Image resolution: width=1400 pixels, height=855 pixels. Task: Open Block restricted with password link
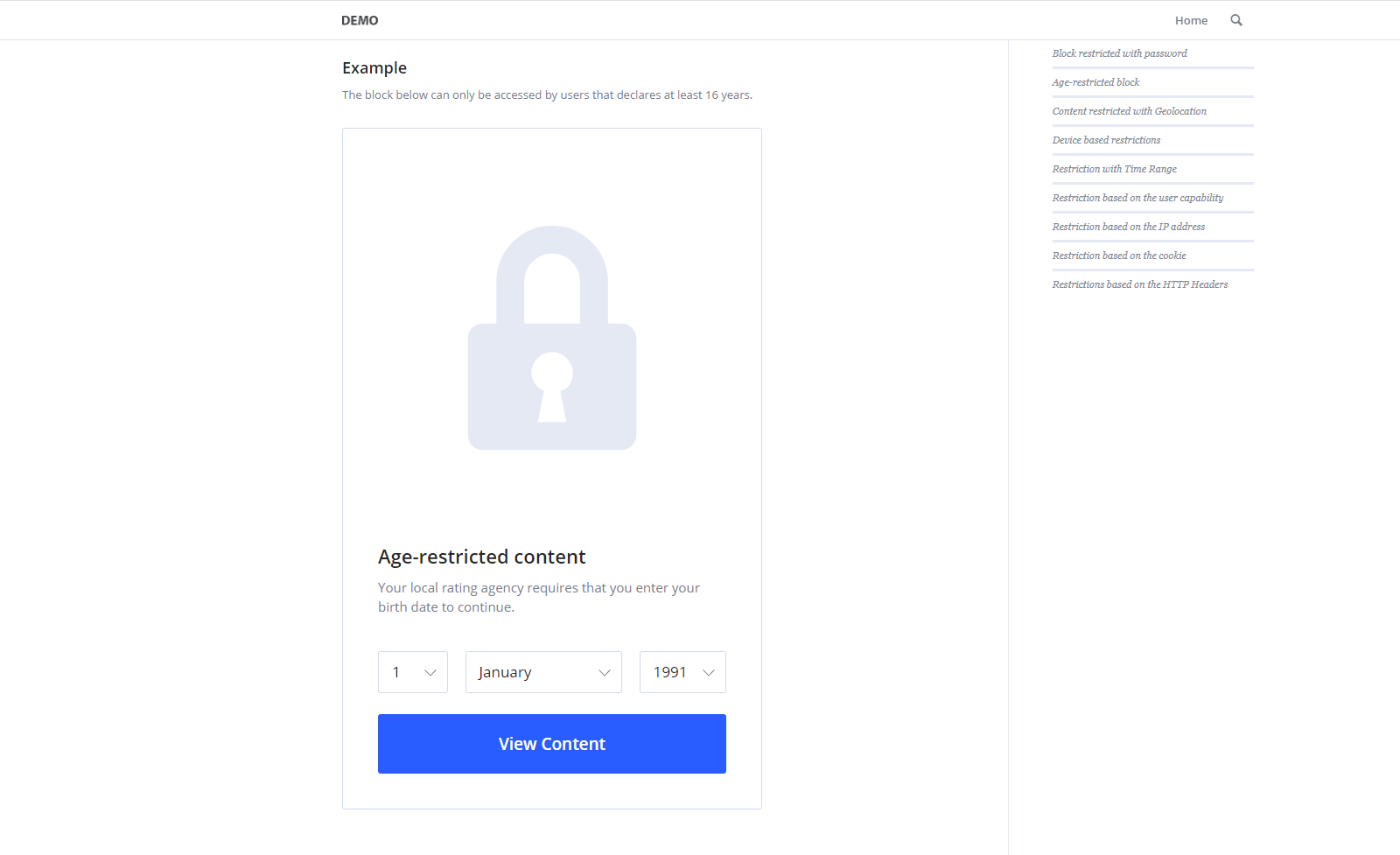(x=1119, y=53)
